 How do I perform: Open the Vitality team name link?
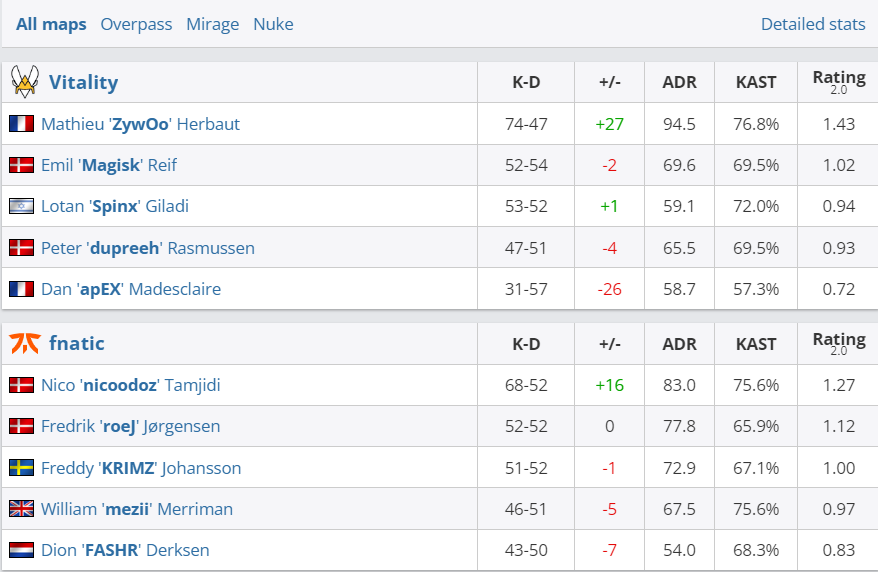click(83, 82)
